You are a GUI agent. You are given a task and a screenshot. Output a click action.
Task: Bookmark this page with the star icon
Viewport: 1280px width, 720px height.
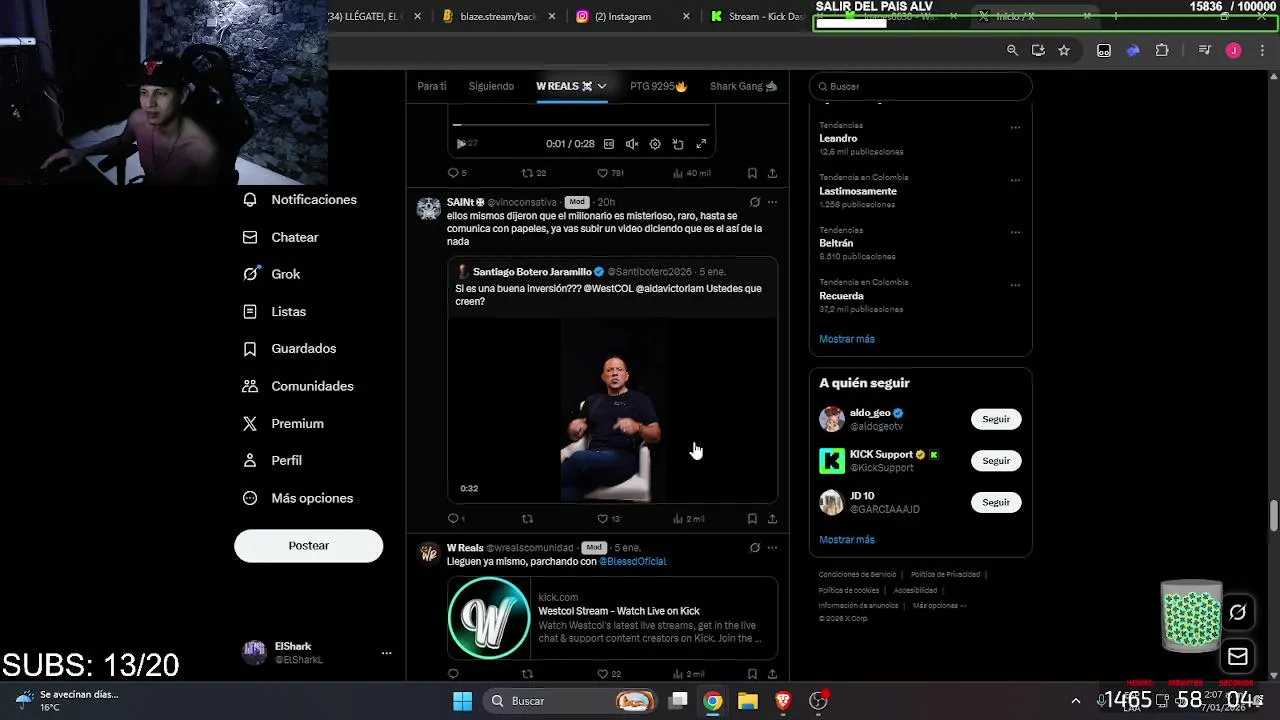(1064, 50)
